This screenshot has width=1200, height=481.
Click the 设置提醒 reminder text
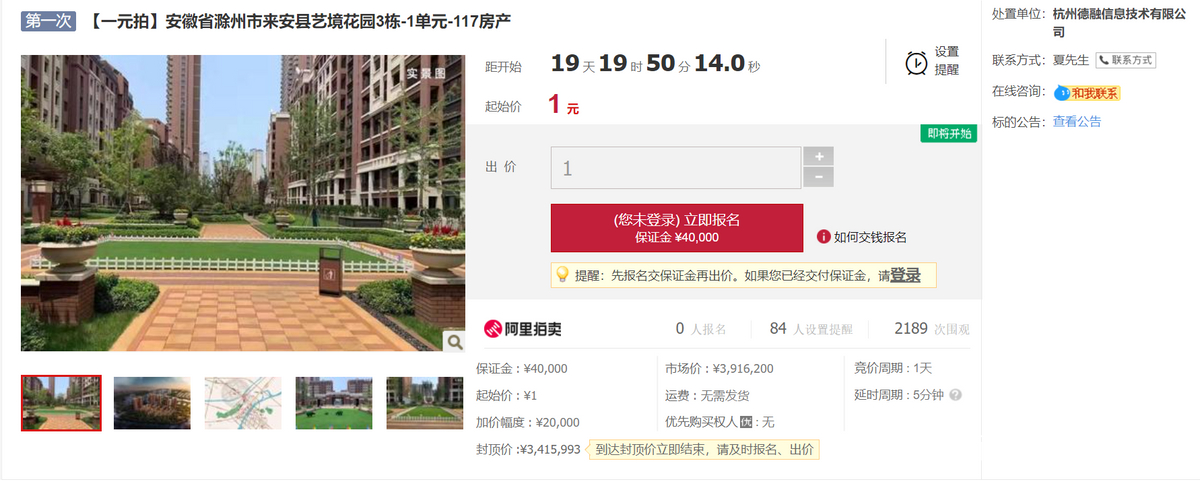[x=947, y=61]
